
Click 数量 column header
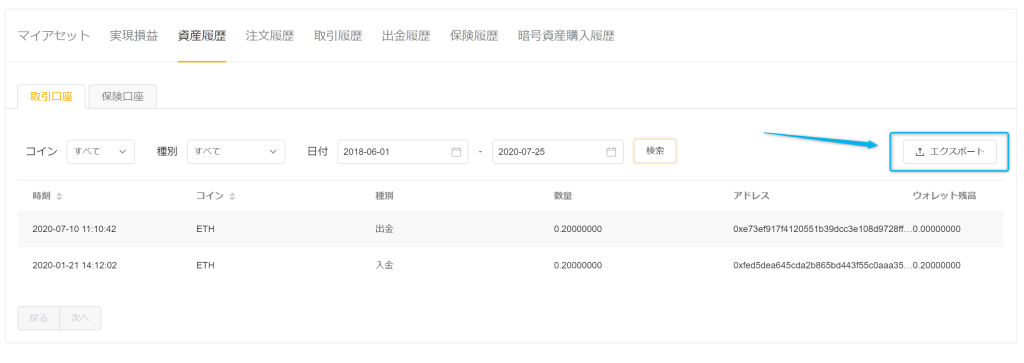coord(563,196)
